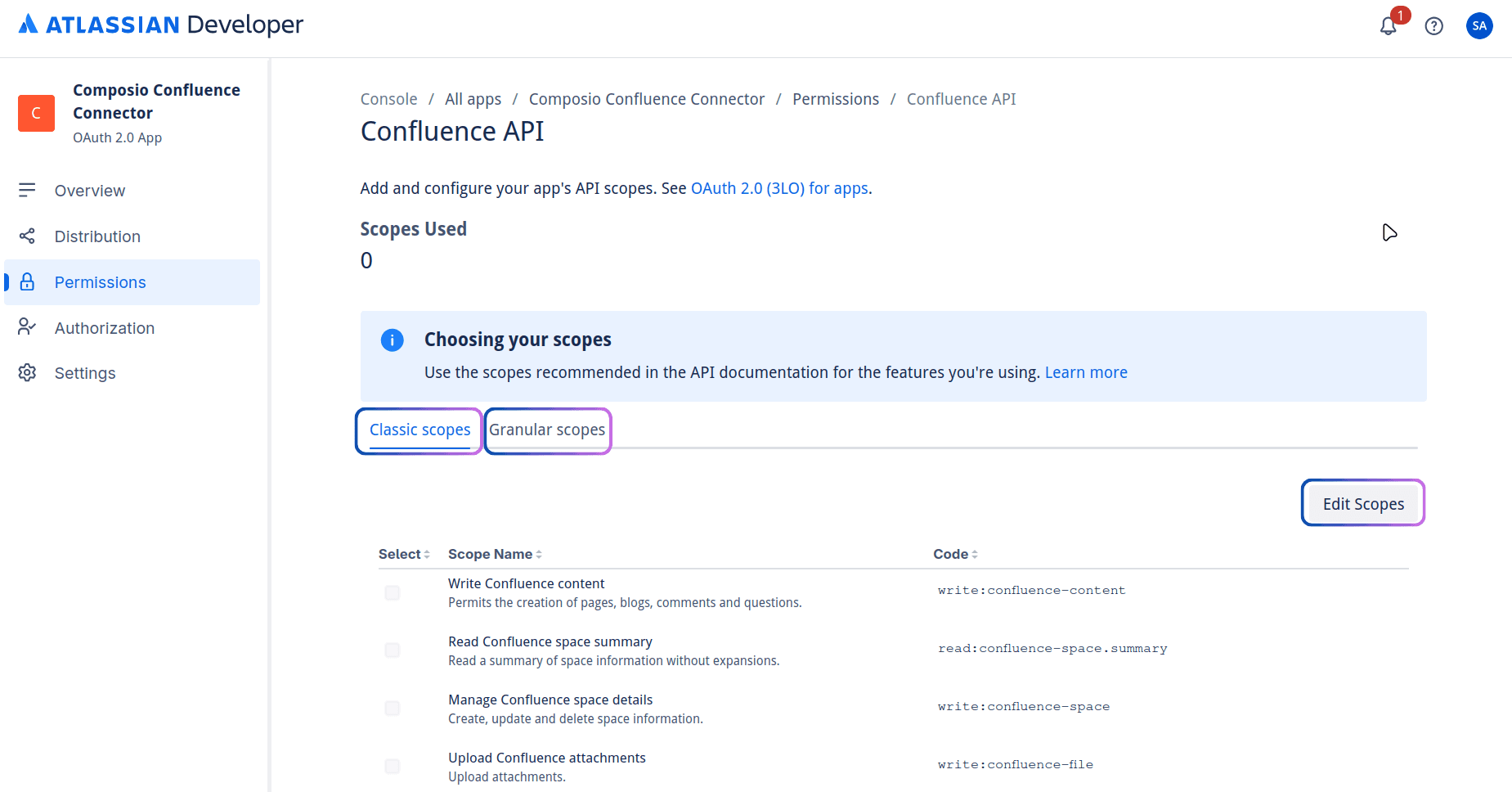
Task: Click the Composio Confluence Connector sidebar title
Action: click(156, 101)
